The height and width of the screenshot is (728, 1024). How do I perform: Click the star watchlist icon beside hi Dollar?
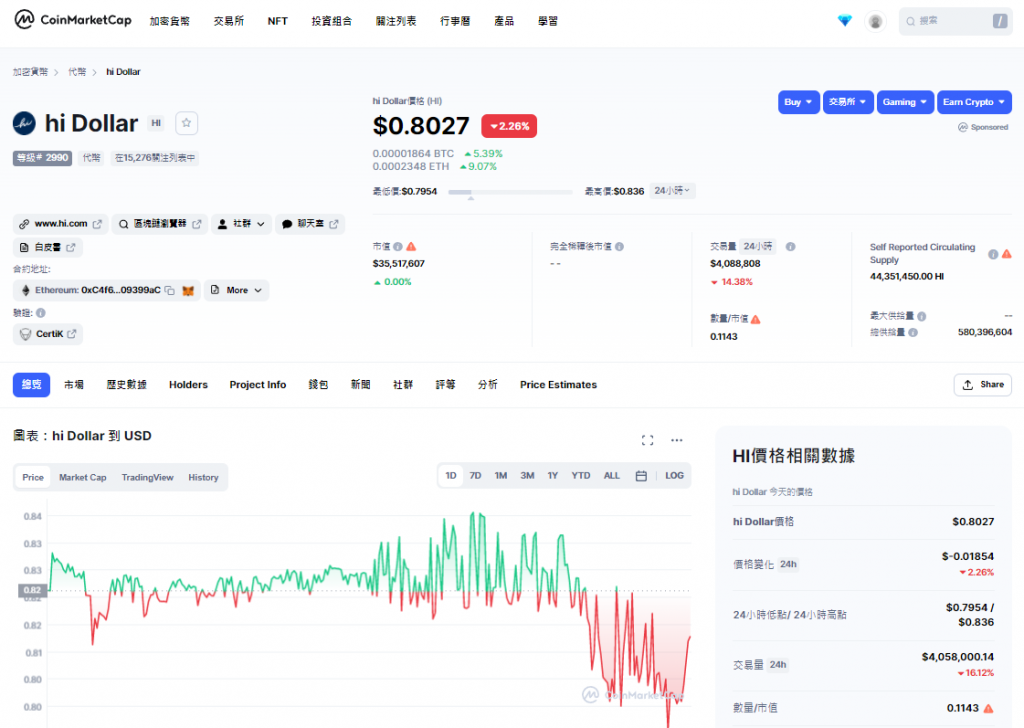point(187,123)
